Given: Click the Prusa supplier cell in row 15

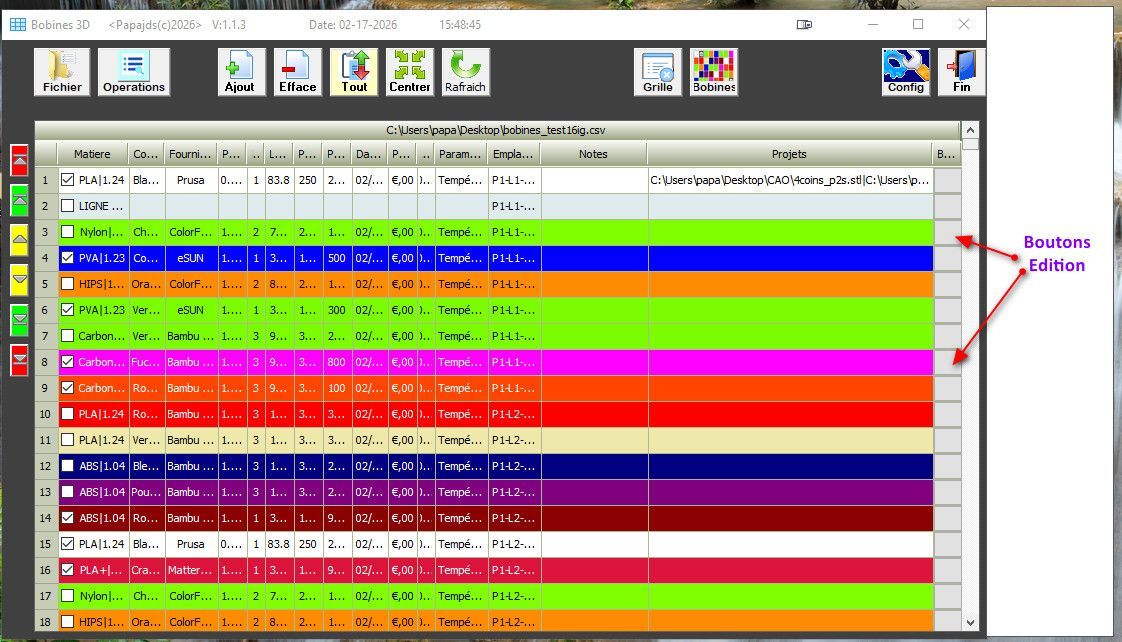Looking at the screenshot, I should coord(191,544).
